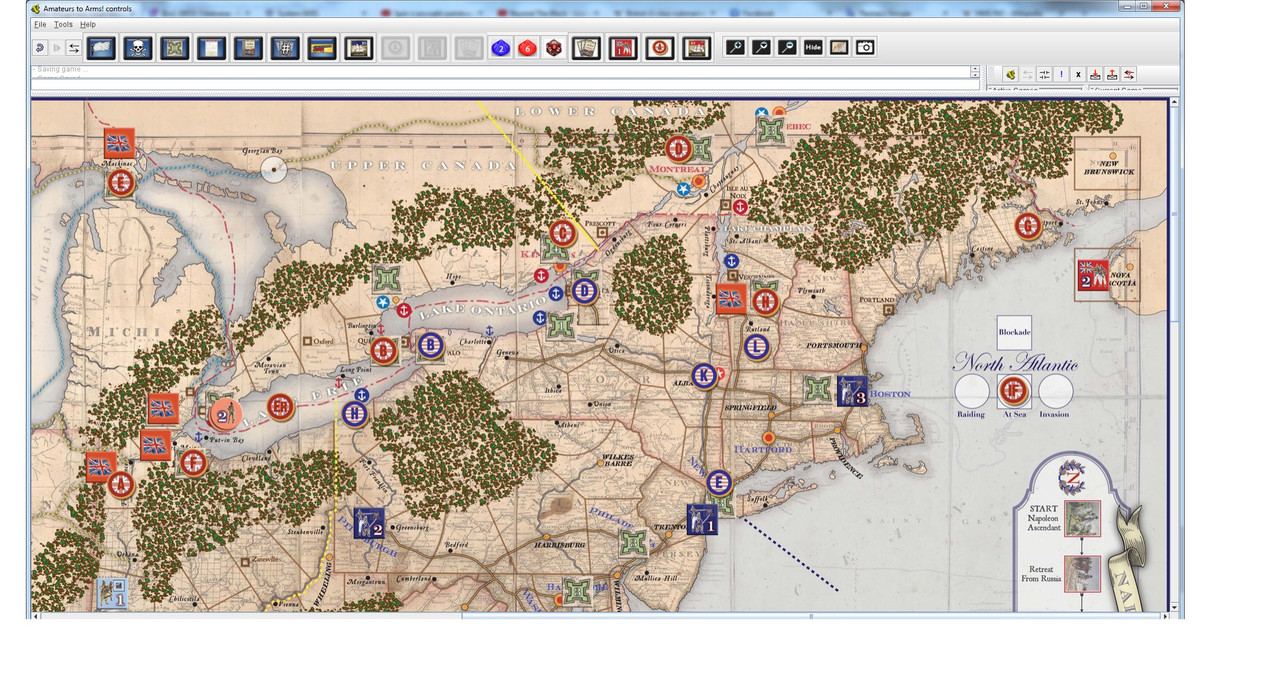This screenshot has height=693, width=1280.
Task: Select the blue counter numbered 3 at Boston
Action: coord(852,391)
